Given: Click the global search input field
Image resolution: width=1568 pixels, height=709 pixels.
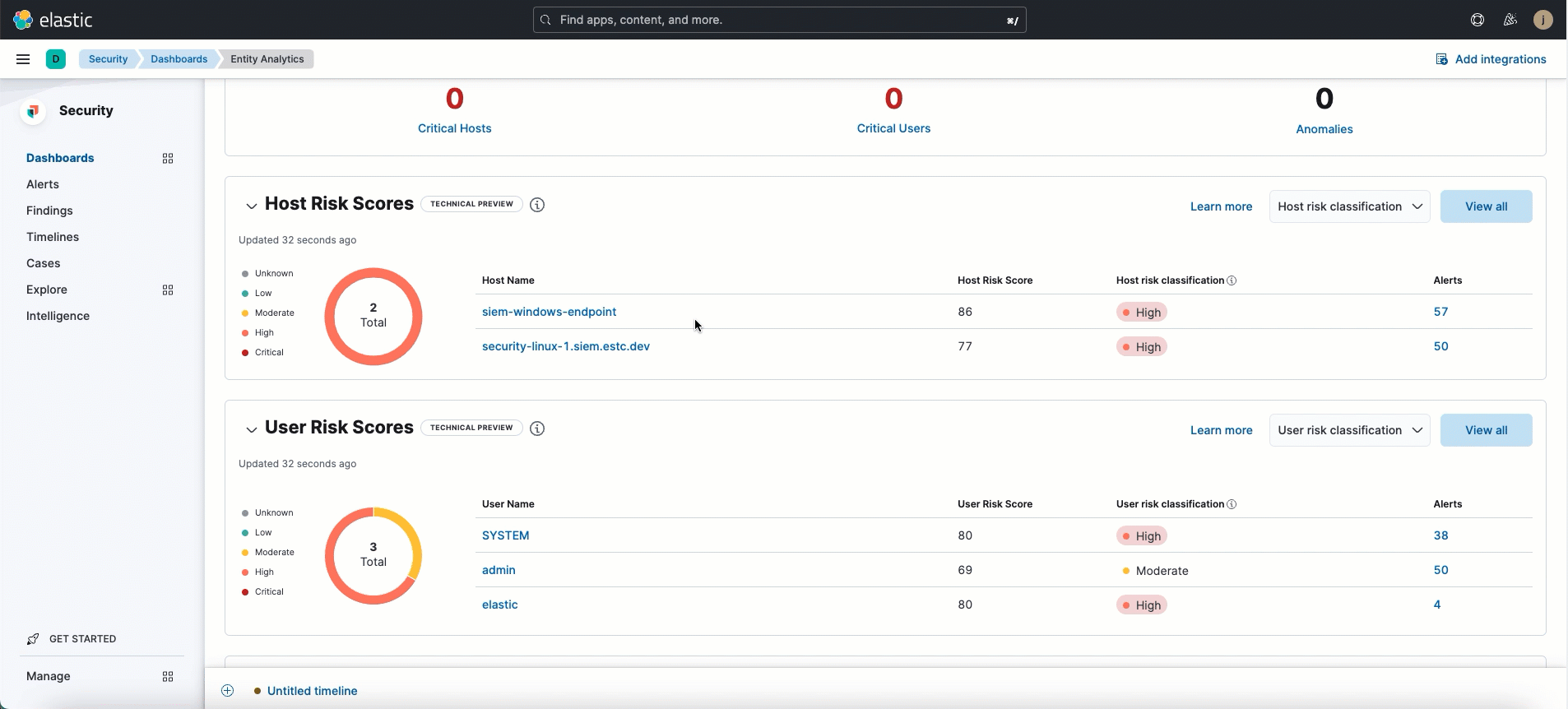Looking at the screenshot, I should click(779, 20).
